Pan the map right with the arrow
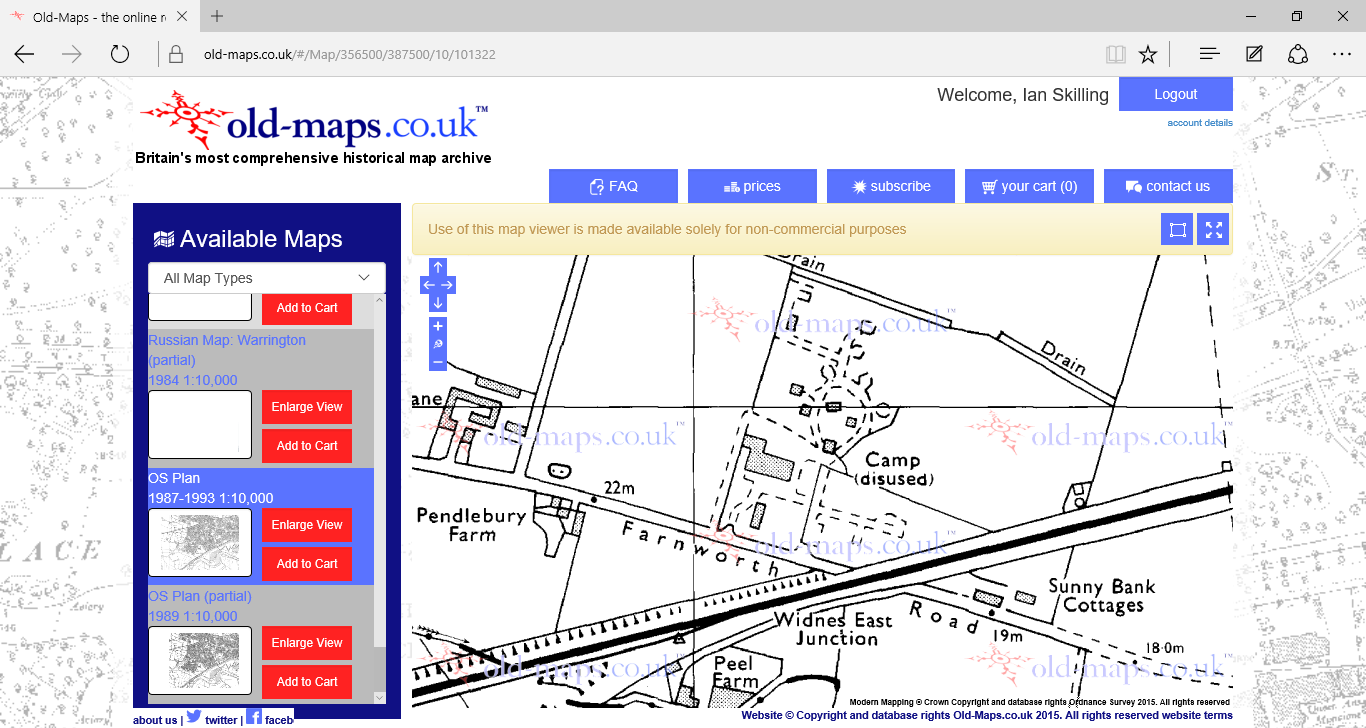This screenshot has width=1366, height=728. [x=448, y=285]
